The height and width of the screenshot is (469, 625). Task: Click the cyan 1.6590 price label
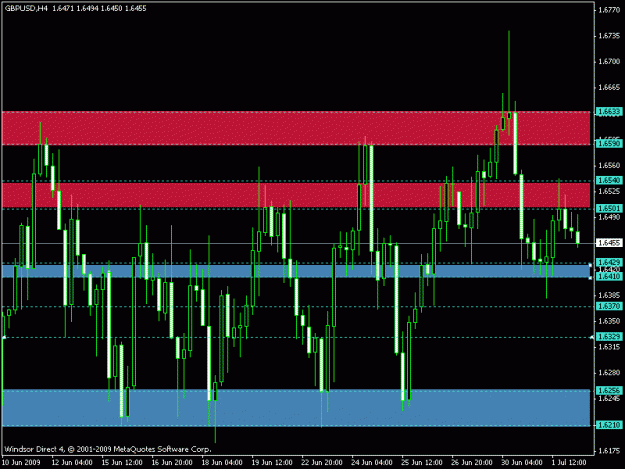coord(609,143)
